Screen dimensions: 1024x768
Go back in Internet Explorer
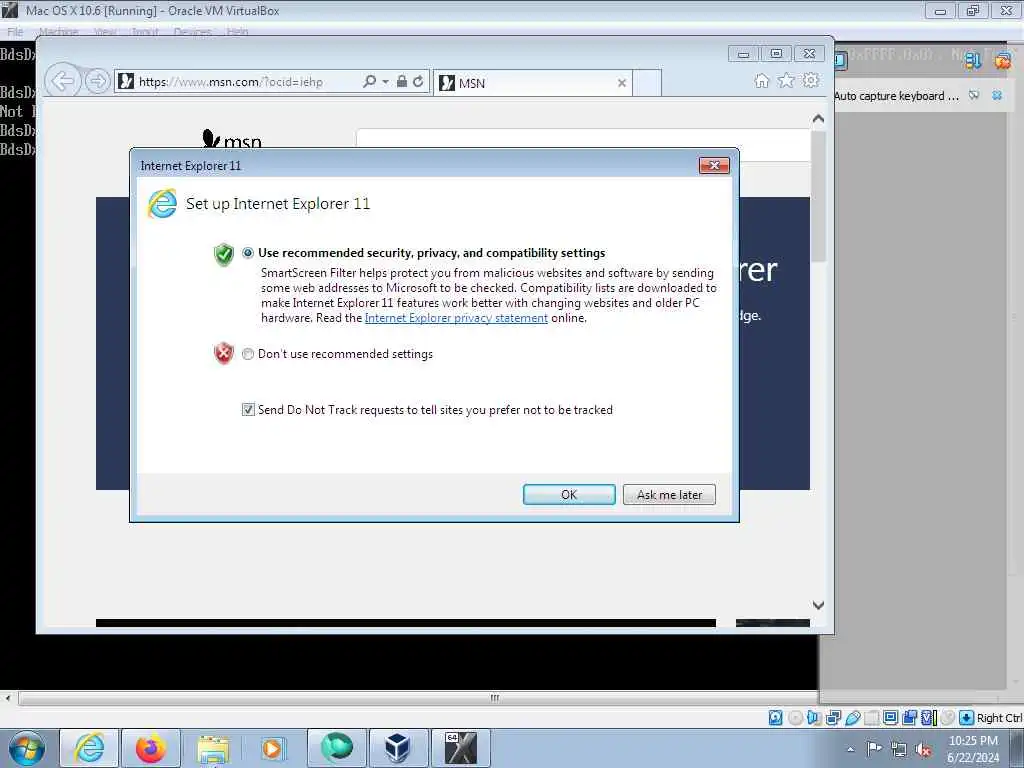(x=63, y=82)
